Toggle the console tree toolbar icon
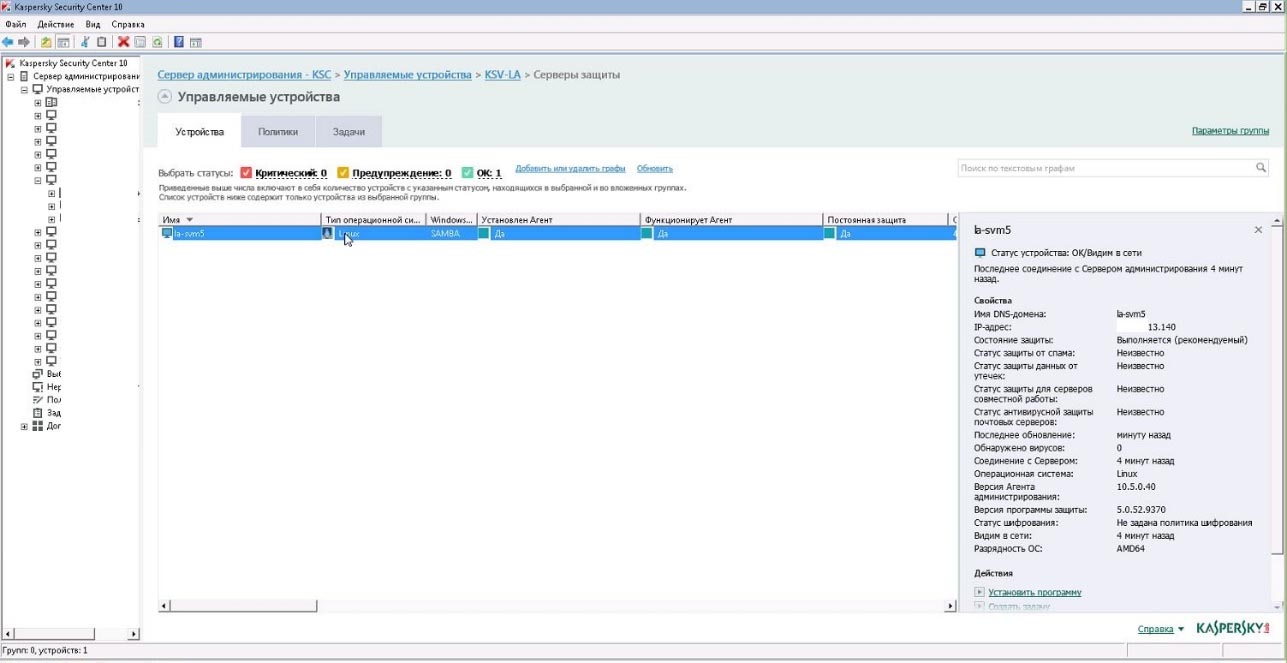This screenshot has height=663, width=1287. pyautogui.click(x=63, y=42)
